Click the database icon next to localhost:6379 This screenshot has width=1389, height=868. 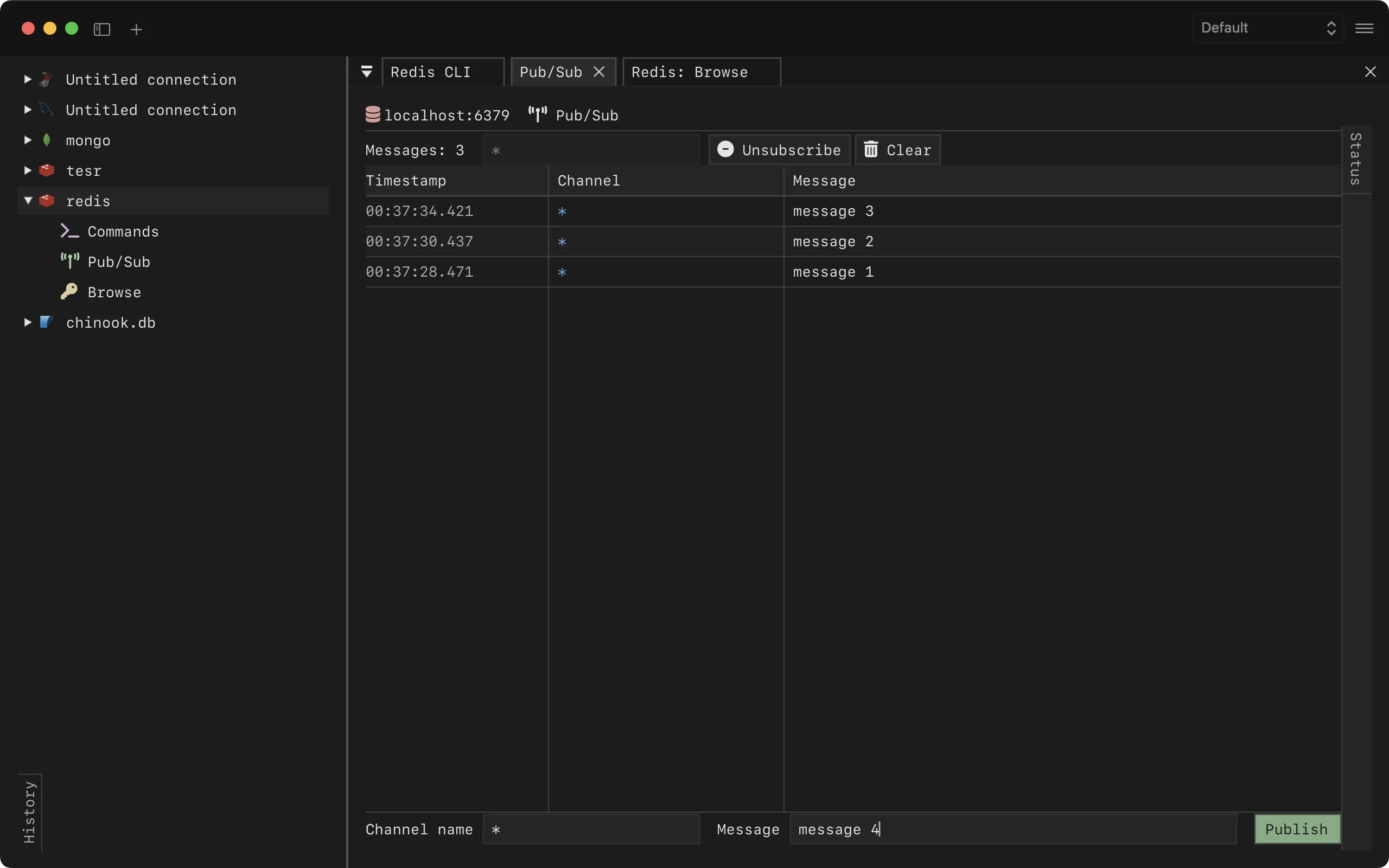[374, 114]
